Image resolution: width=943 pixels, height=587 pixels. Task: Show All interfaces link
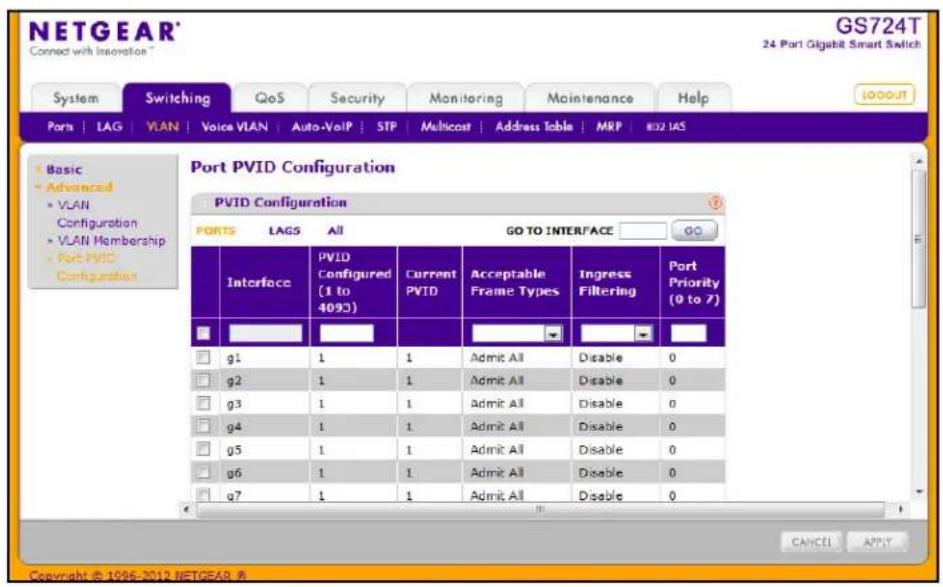335,231
